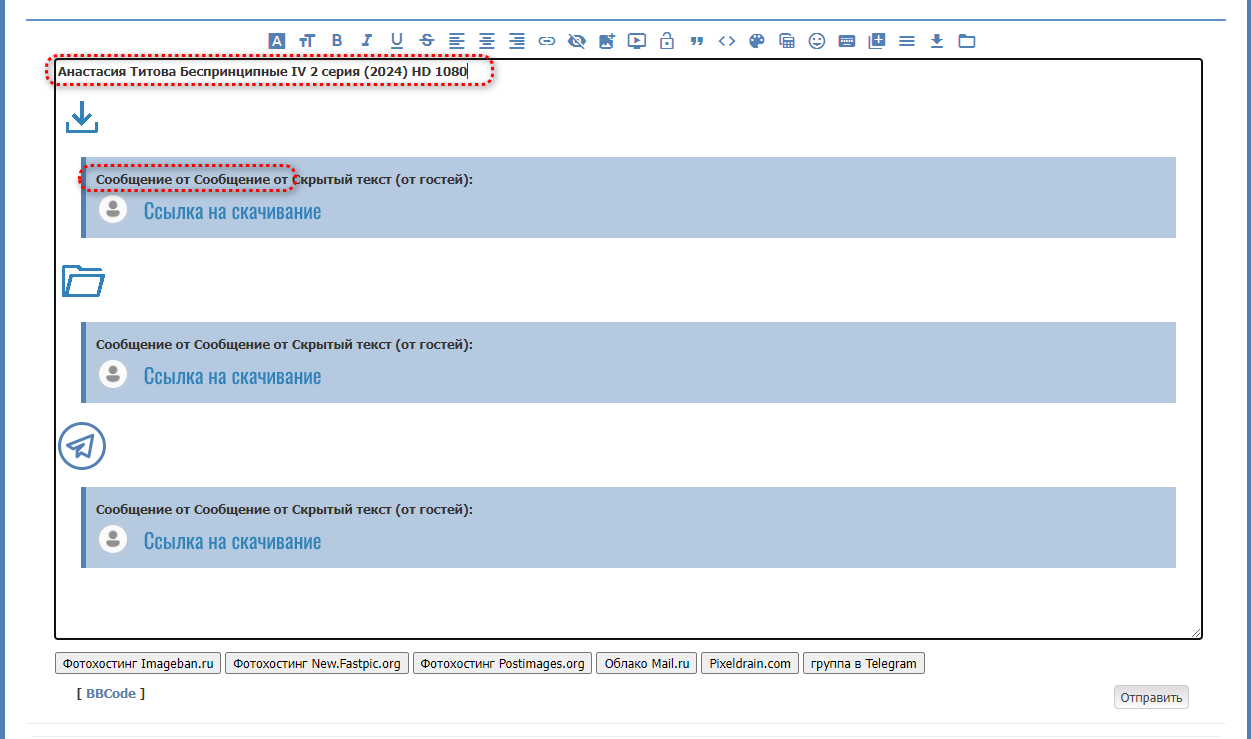Open the smiley emoticons picker

pos(817,41)
